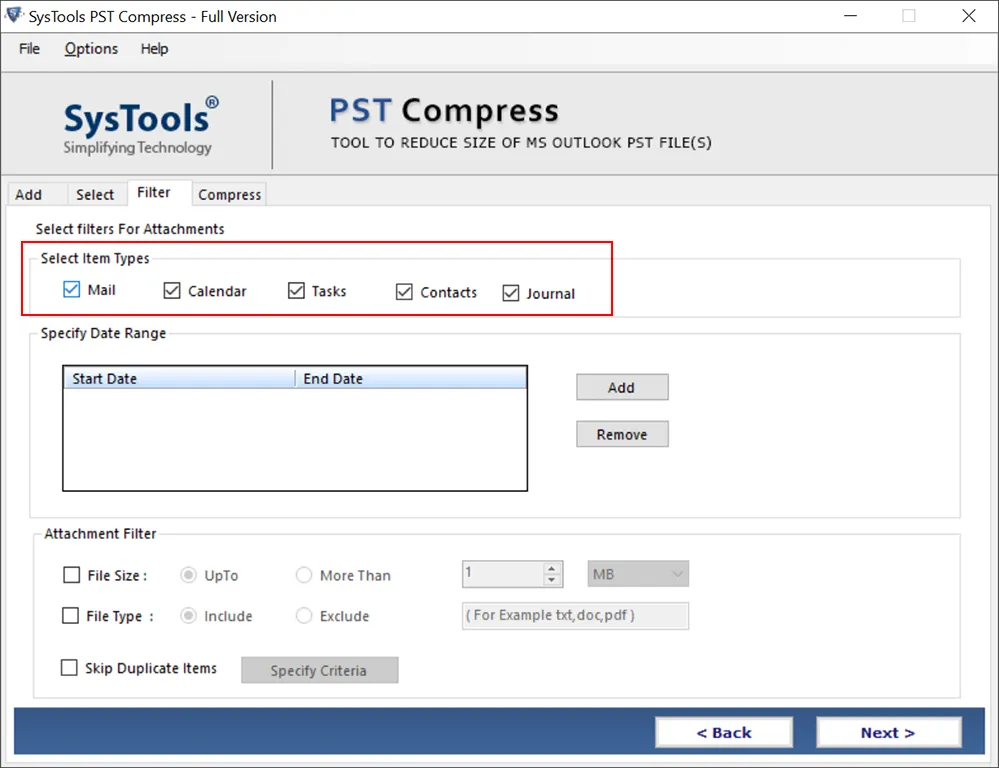The height and width of the screenshot is (768, 999).
Task: Close the PST Compress window
Action: coord(968,16)
